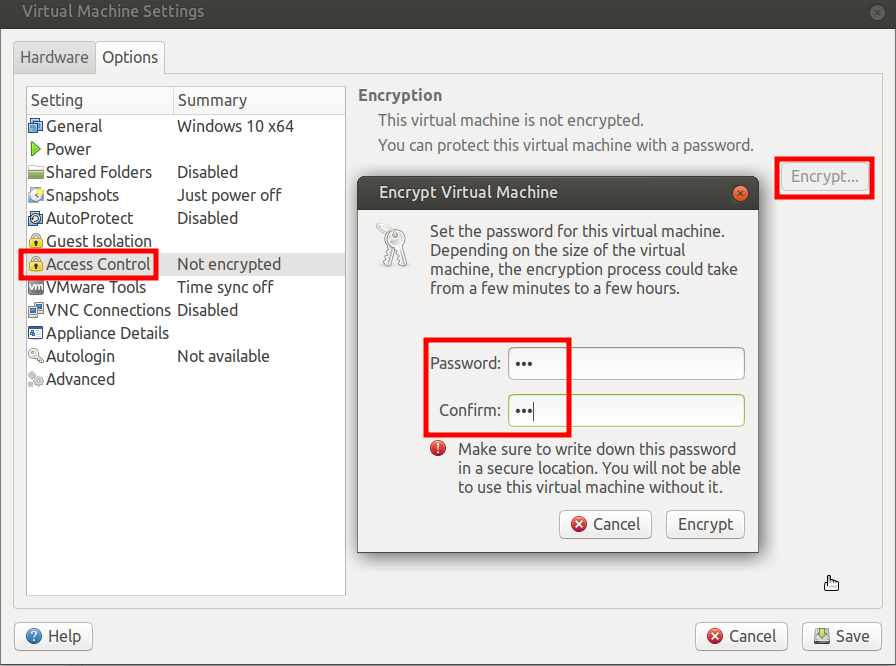Select Appliance Details setting label
This screenshot has height=666, width=896.
[107, 334]
